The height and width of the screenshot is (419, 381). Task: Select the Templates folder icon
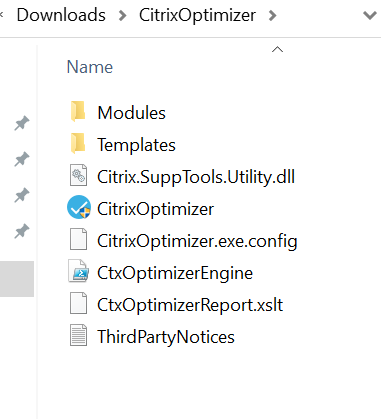point(78,144)
